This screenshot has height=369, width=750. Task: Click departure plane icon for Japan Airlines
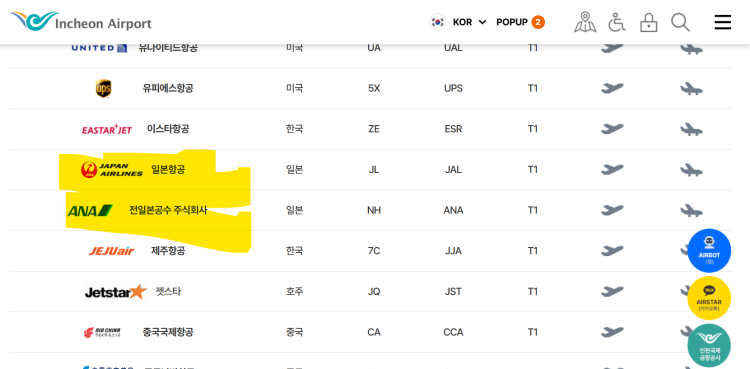(612, 169)
